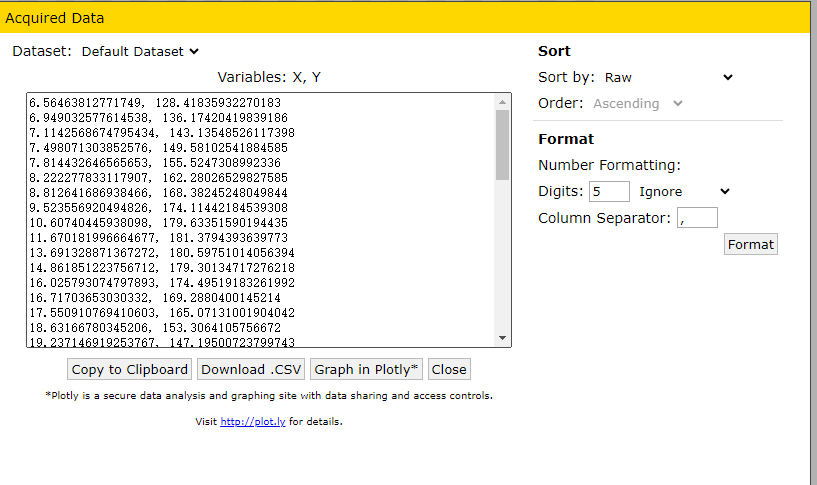Click Download .CSV button
The height and width of the screenshot is (485, 817).
[251, 369]
